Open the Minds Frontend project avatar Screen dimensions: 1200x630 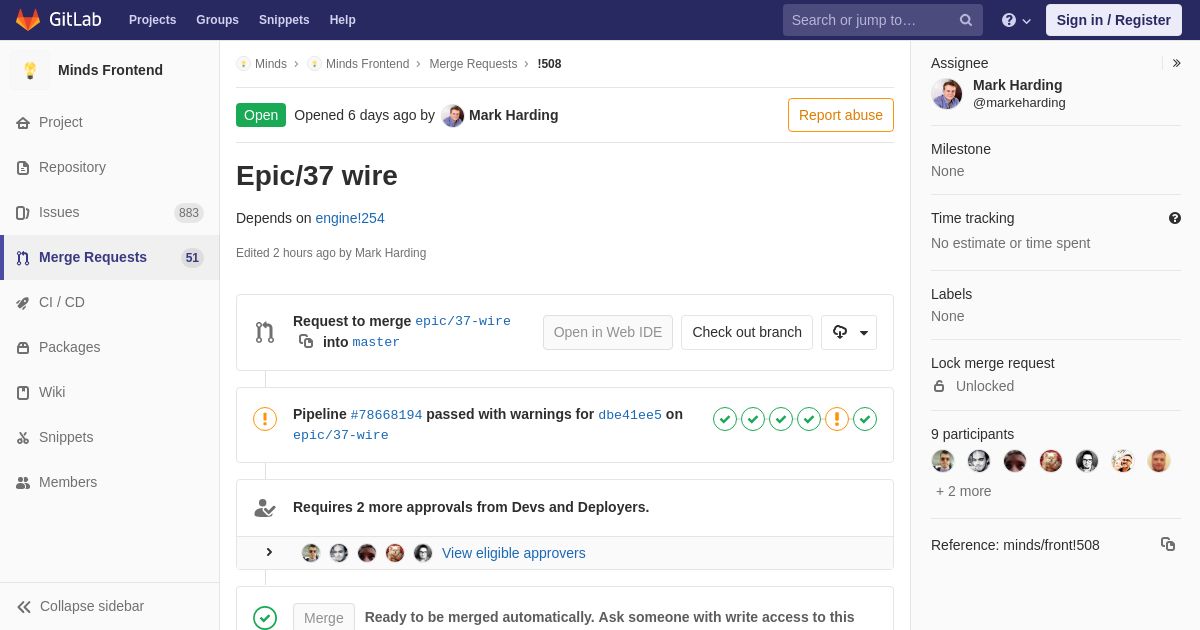(30, 70)
